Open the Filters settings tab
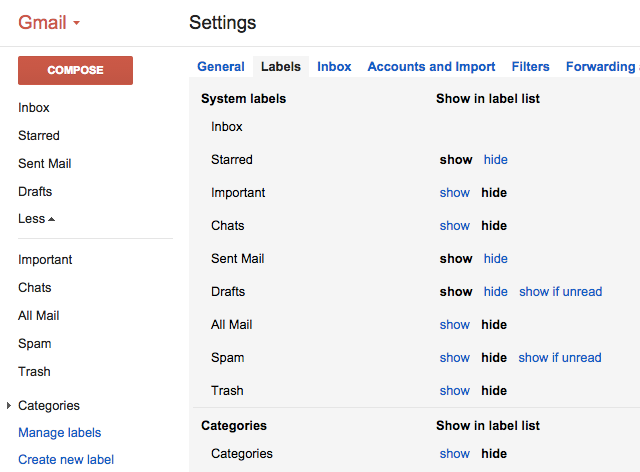The width and height of the screenshot is (640, 472). pos(530,67)
